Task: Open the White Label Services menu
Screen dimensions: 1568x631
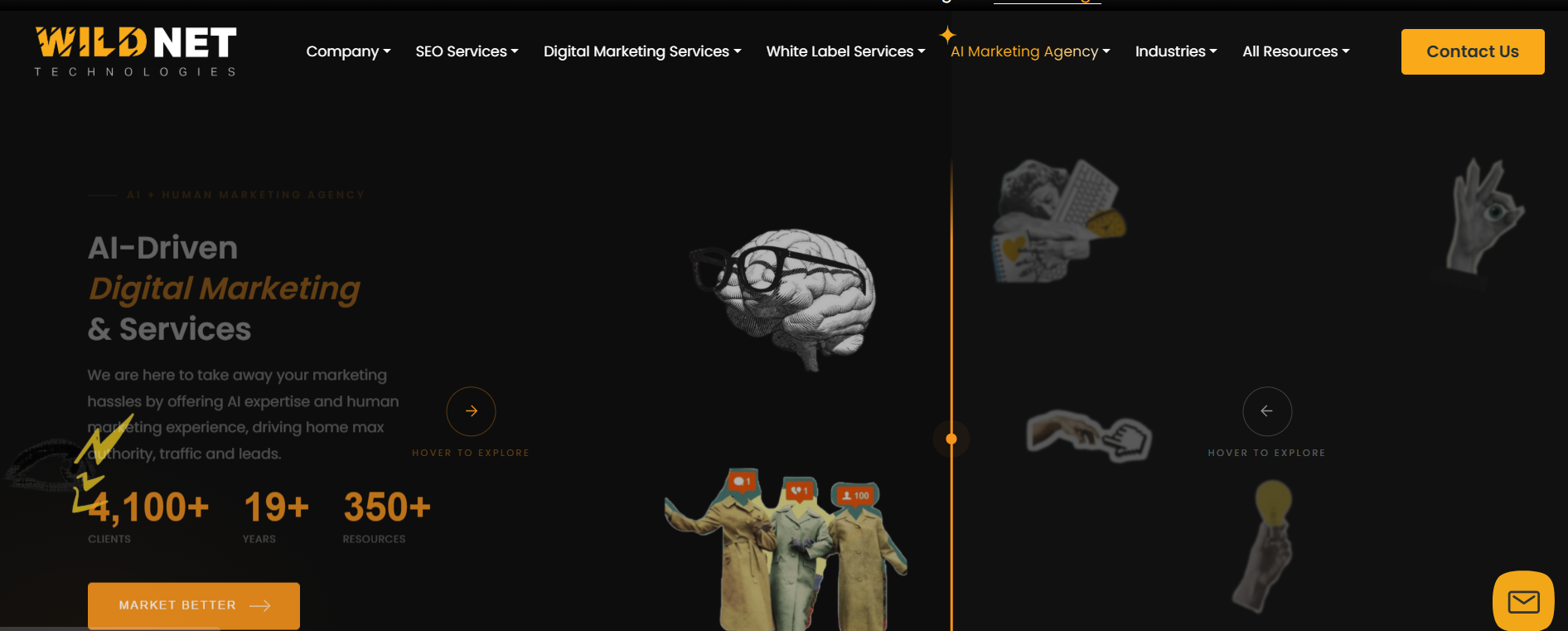Action: point(845,51)
